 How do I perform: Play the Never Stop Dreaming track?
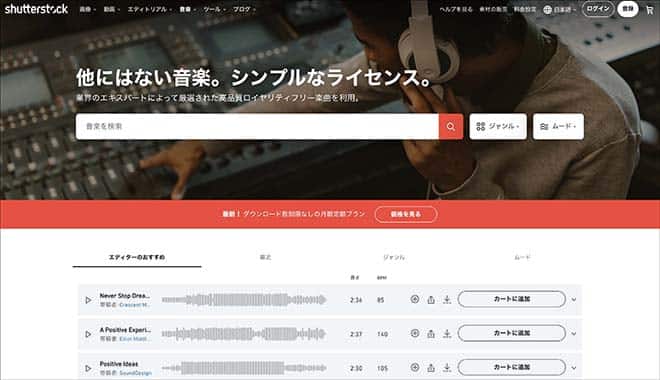pos(88,300)
